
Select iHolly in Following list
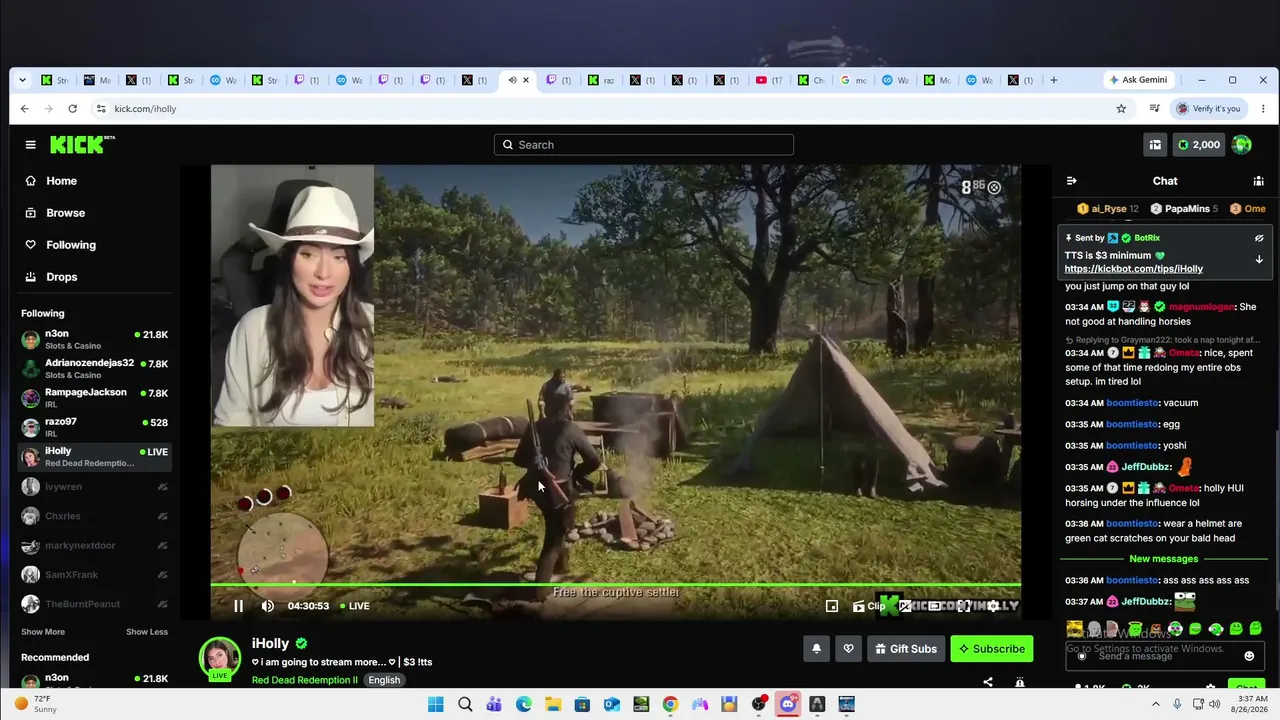(x=95, y=456)
